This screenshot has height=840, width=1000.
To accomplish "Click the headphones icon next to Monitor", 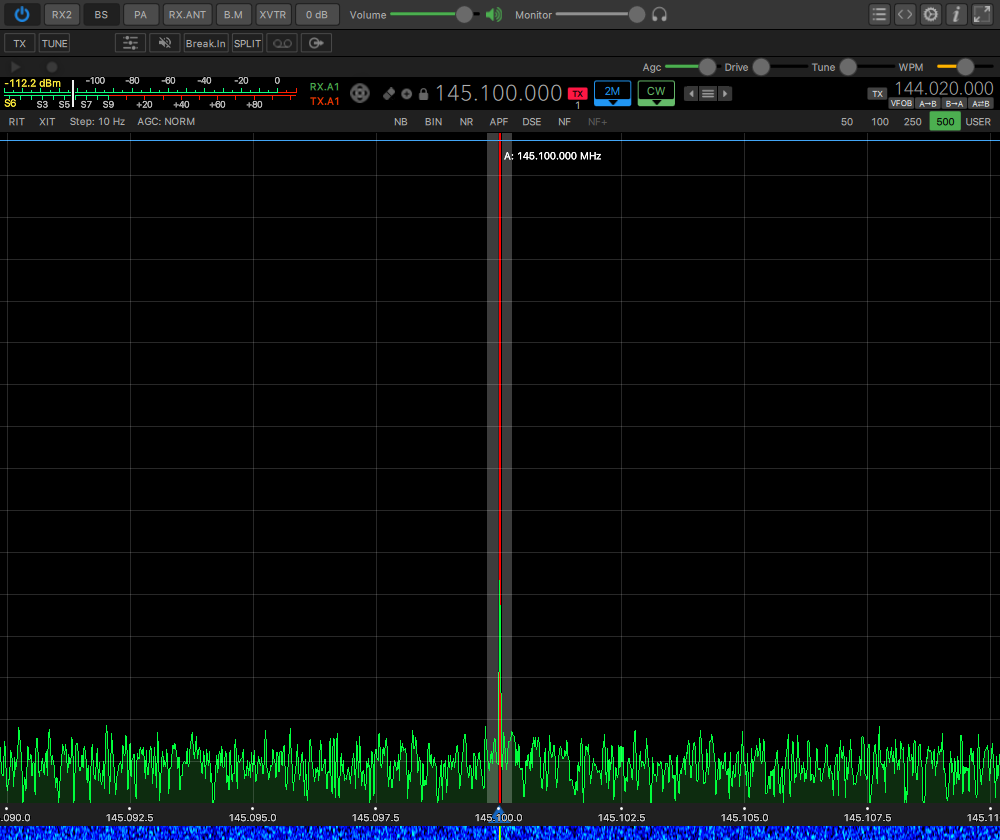I will click(x=659, y=15).
